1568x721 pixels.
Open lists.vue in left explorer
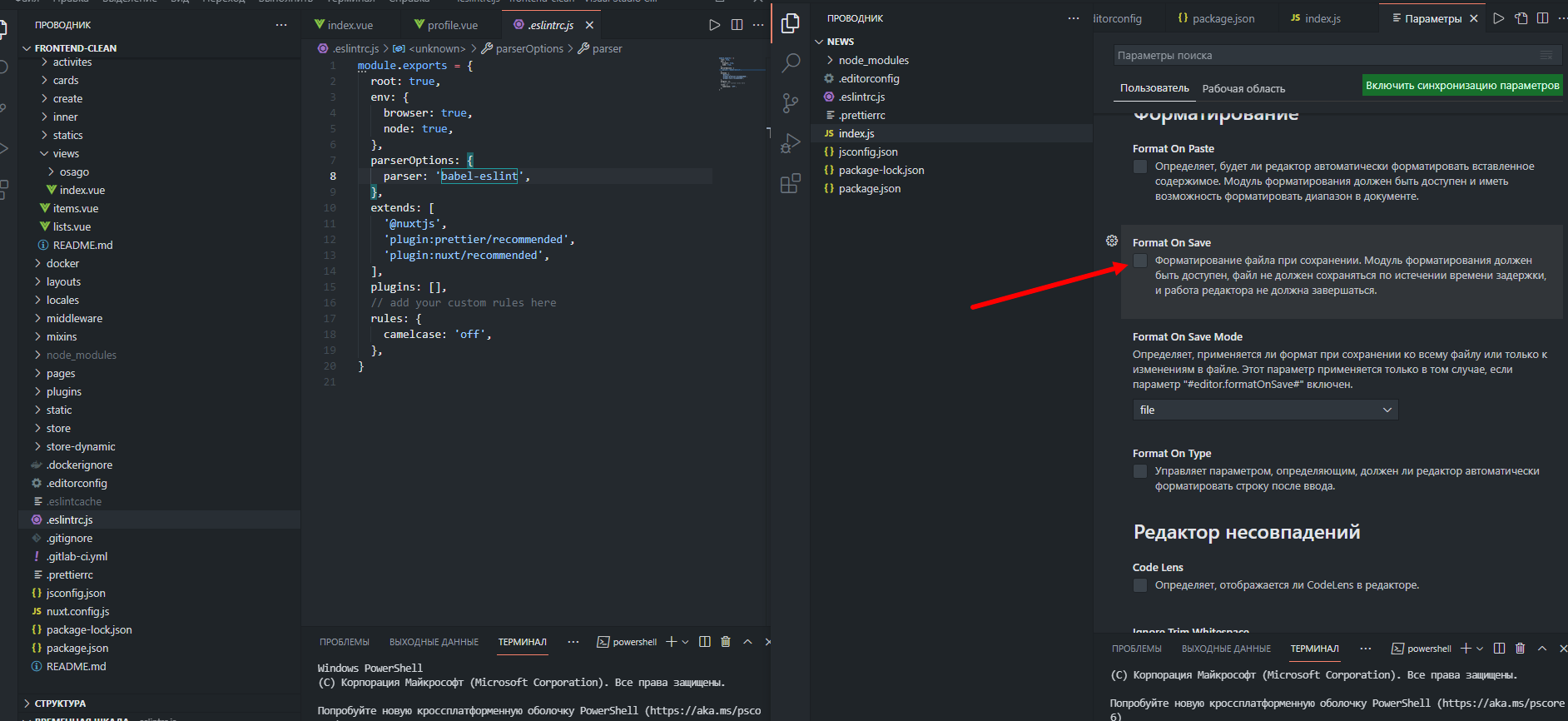72,226
